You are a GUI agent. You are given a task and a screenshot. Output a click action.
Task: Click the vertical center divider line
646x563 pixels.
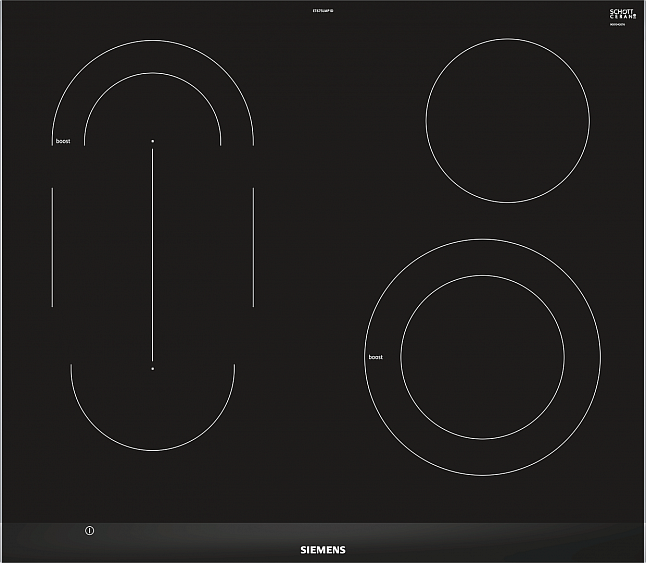[x=152, y=255]
